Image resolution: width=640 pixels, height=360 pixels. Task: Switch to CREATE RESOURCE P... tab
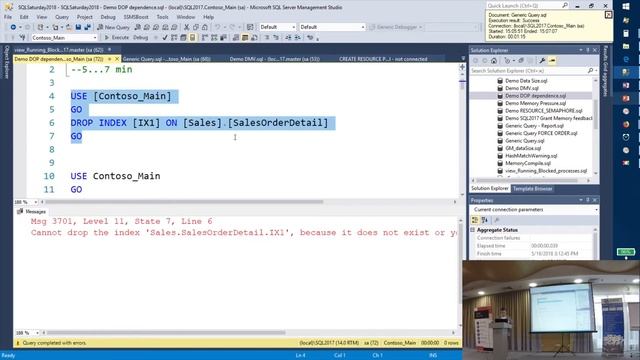pyautogui.click(x=383, y=59)
